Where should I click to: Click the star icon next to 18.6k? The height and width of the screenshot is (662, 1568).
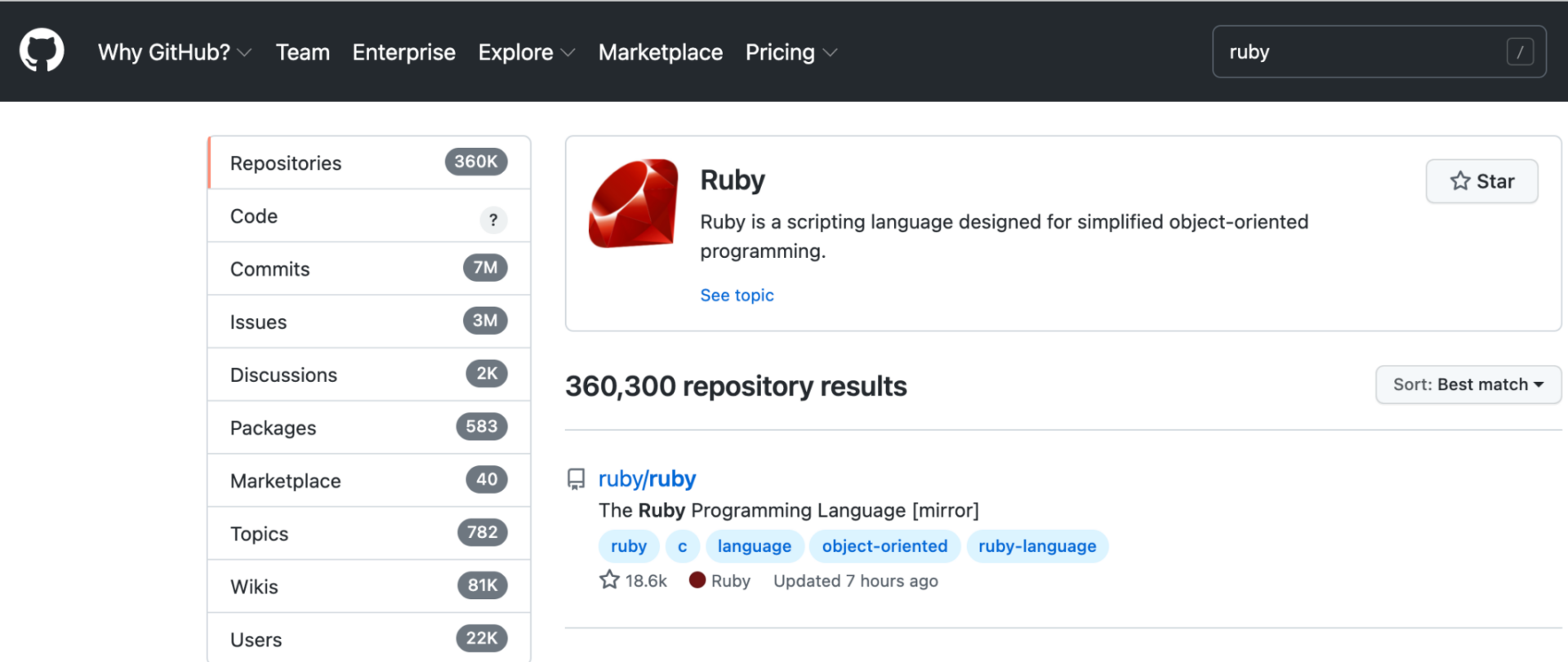(x=609, y=580)
